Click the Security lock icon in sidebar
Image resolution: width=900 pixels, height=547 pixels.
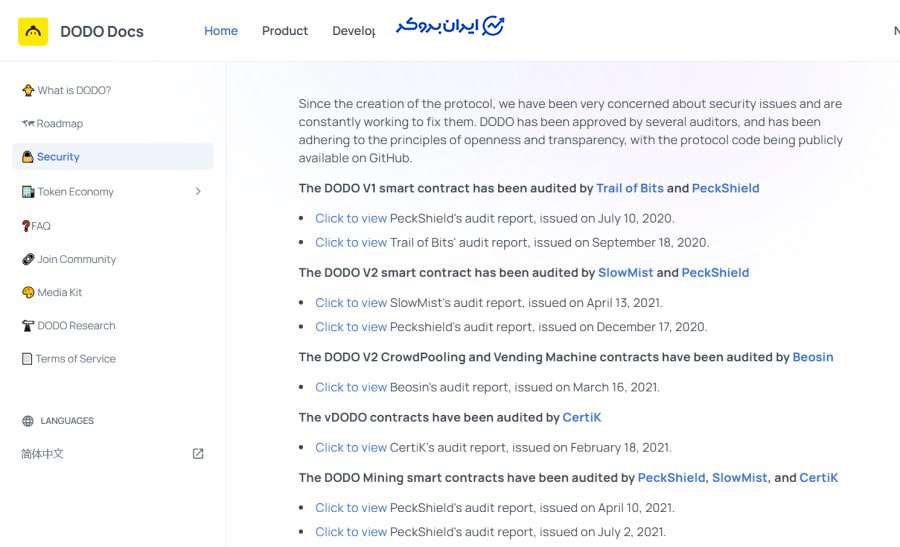coord(28,157)
